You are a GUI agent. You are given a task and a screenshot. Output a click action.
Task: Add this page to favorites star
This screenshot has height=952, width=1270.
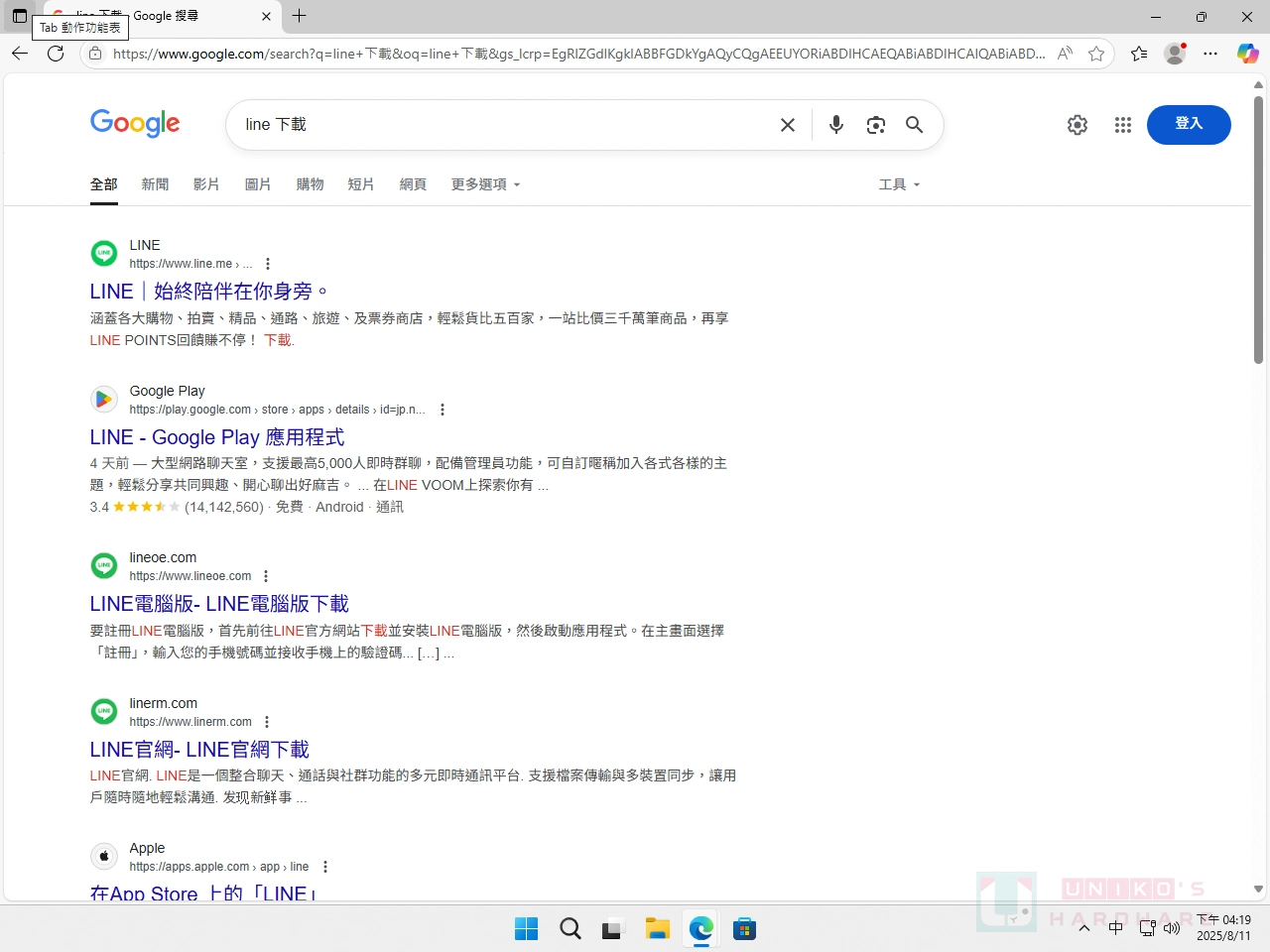click(1096, 54)
